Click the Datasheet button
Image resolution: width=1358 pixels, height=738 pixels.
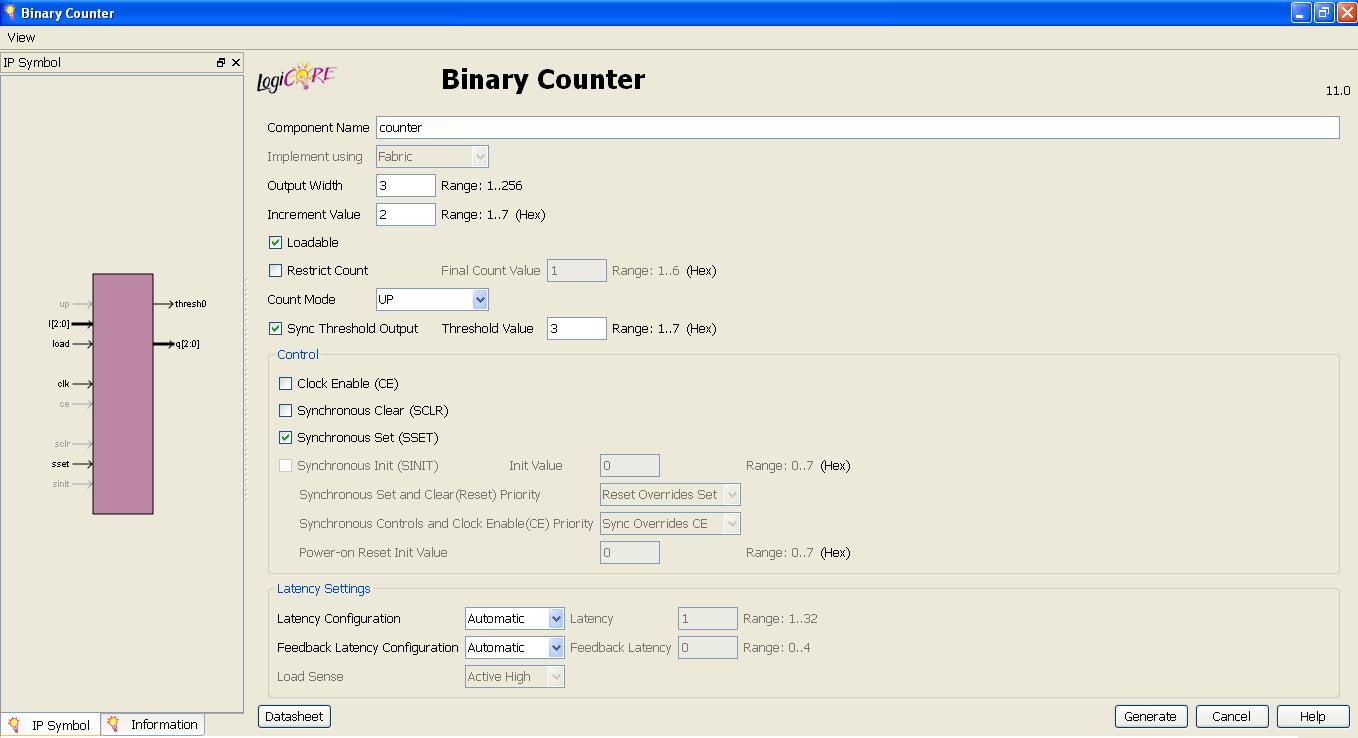click(293, 716)
